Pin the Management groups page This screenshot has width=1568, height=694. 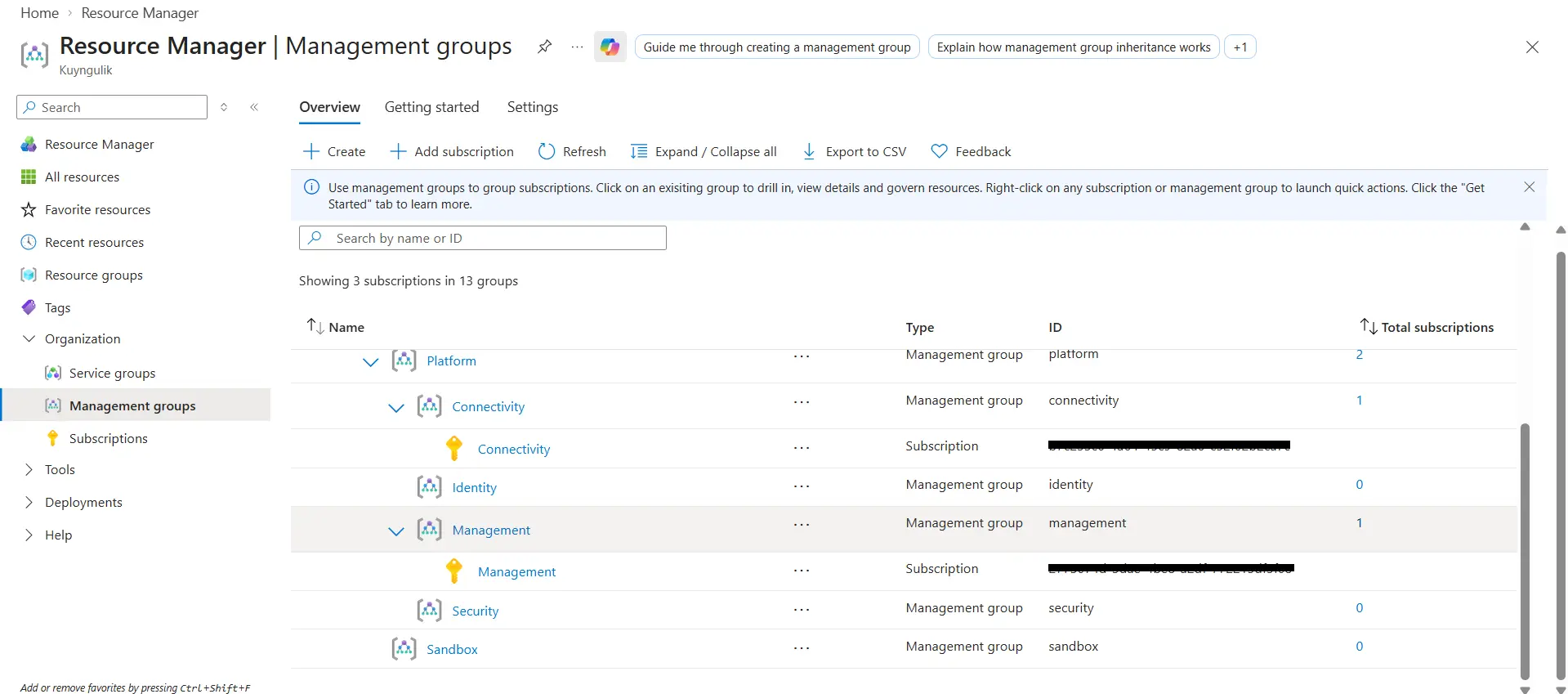point(544,47)
